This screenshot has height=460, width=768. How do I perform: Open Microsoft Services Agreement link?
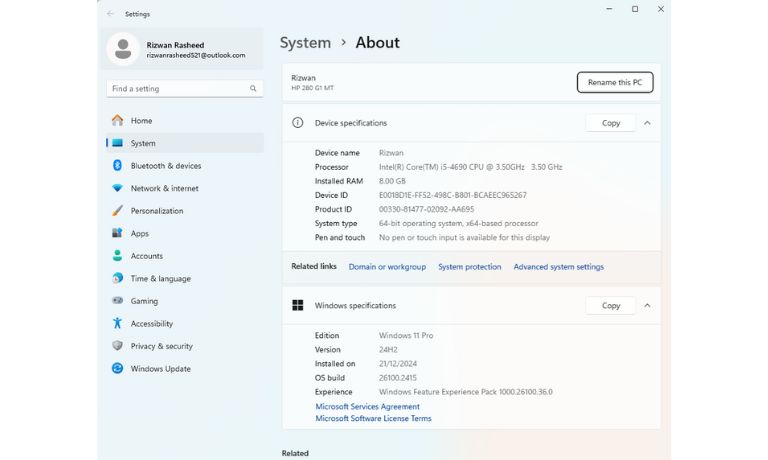pos(367,407)
